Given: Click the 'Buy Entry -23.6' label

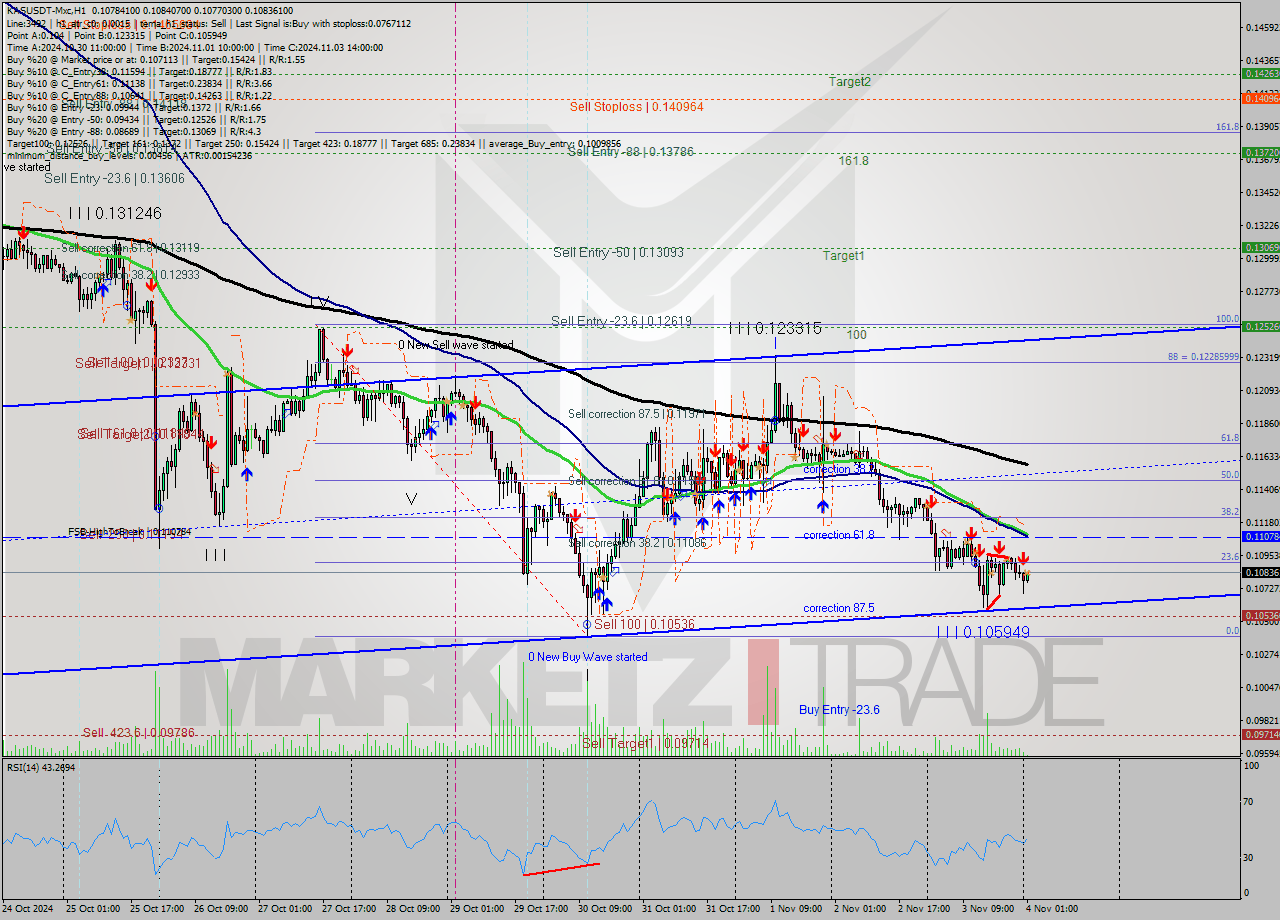Looking at the screenshot, I should 839,710.
